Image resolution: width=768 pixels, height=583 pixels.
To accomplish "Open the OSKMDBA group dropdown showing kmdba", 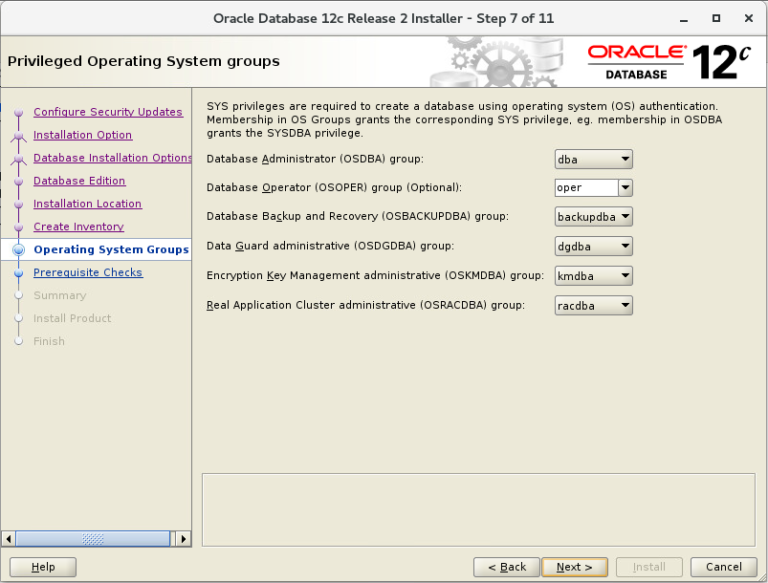I will 593,276.
